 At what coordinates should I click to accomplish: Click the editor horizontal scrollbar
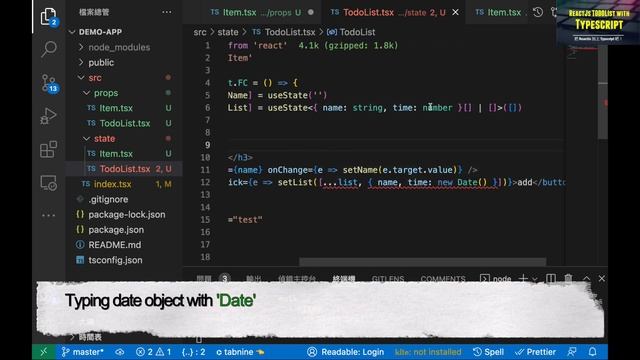coord(422,261)
